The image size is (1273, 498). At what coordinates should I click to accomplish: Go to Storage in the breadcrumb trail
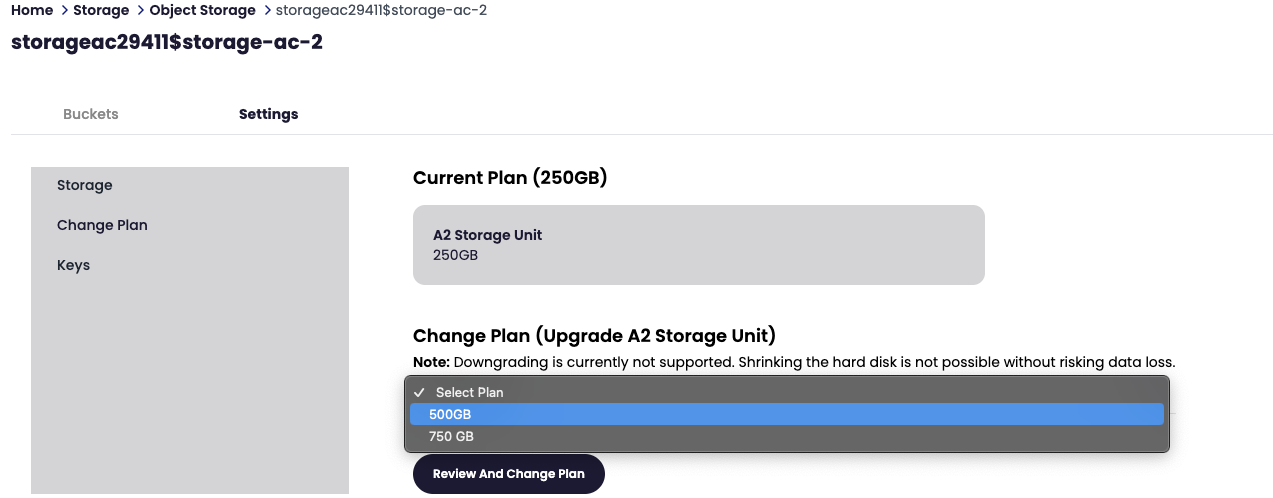(x=101, y=10)
